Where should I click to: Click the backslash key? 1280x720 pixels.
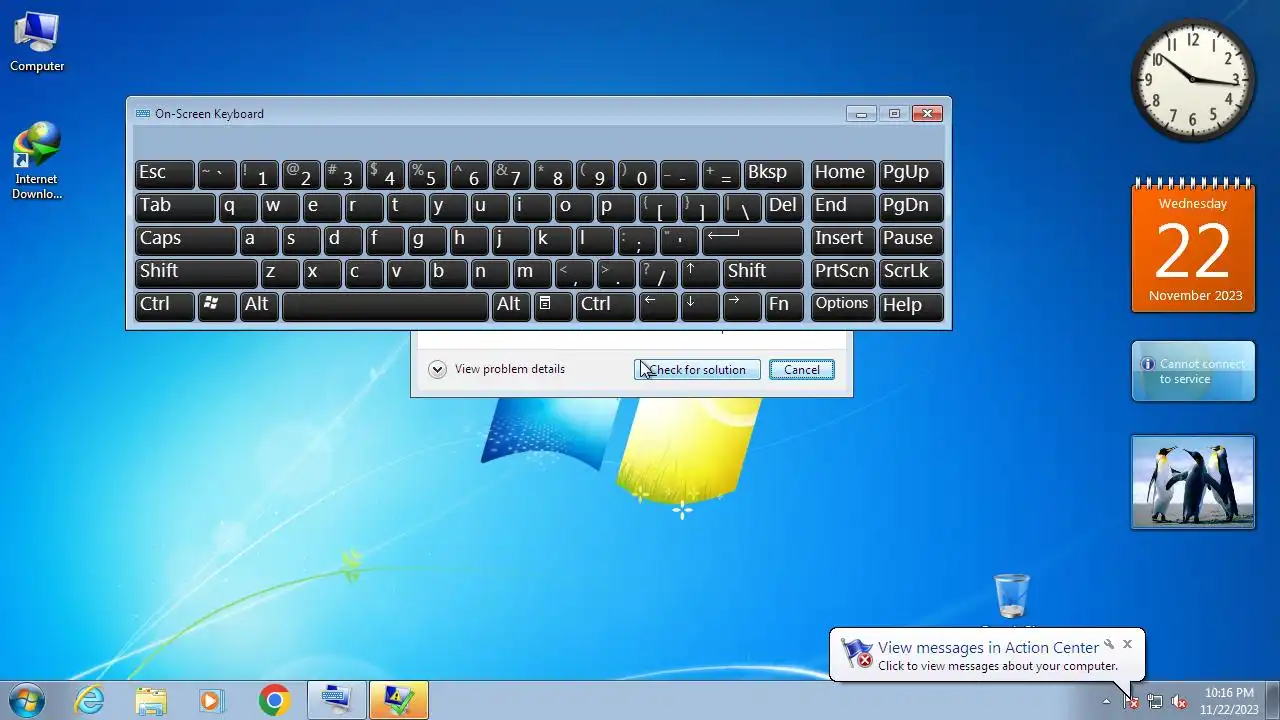(x=742, y=206)
